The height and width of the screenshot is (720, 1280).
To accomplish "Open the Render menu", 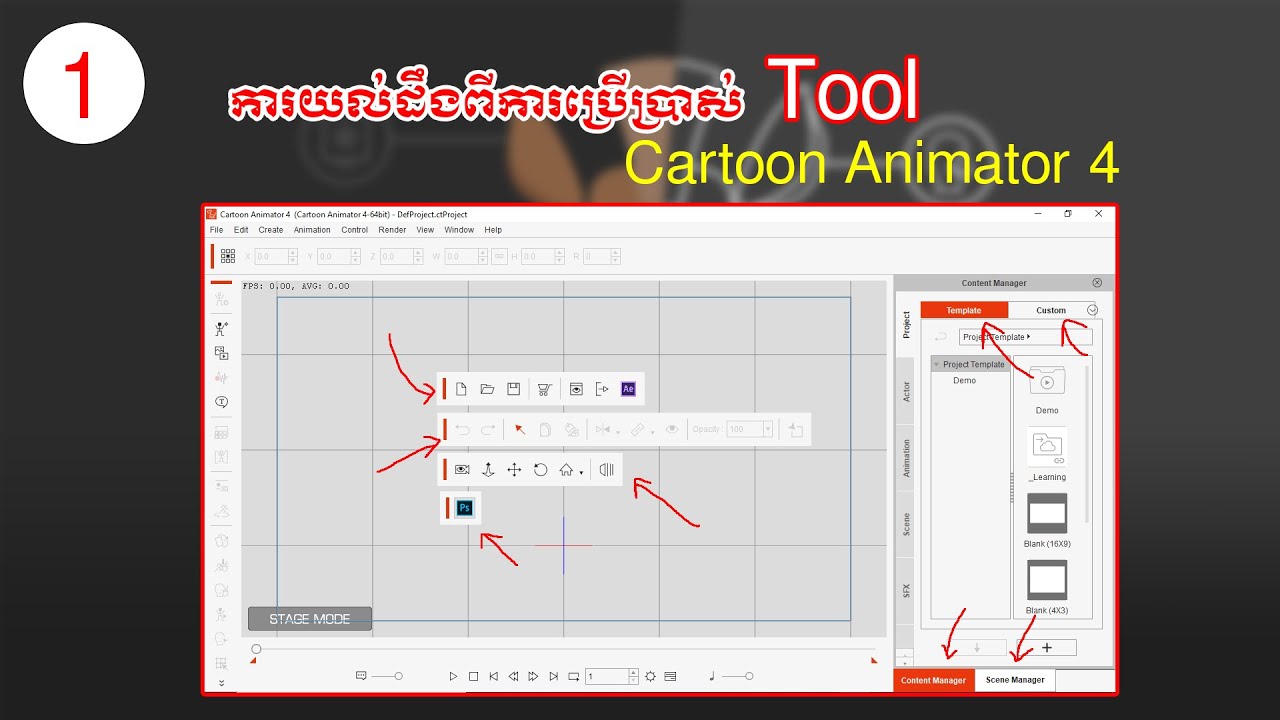I will click(x=392, y=230).
